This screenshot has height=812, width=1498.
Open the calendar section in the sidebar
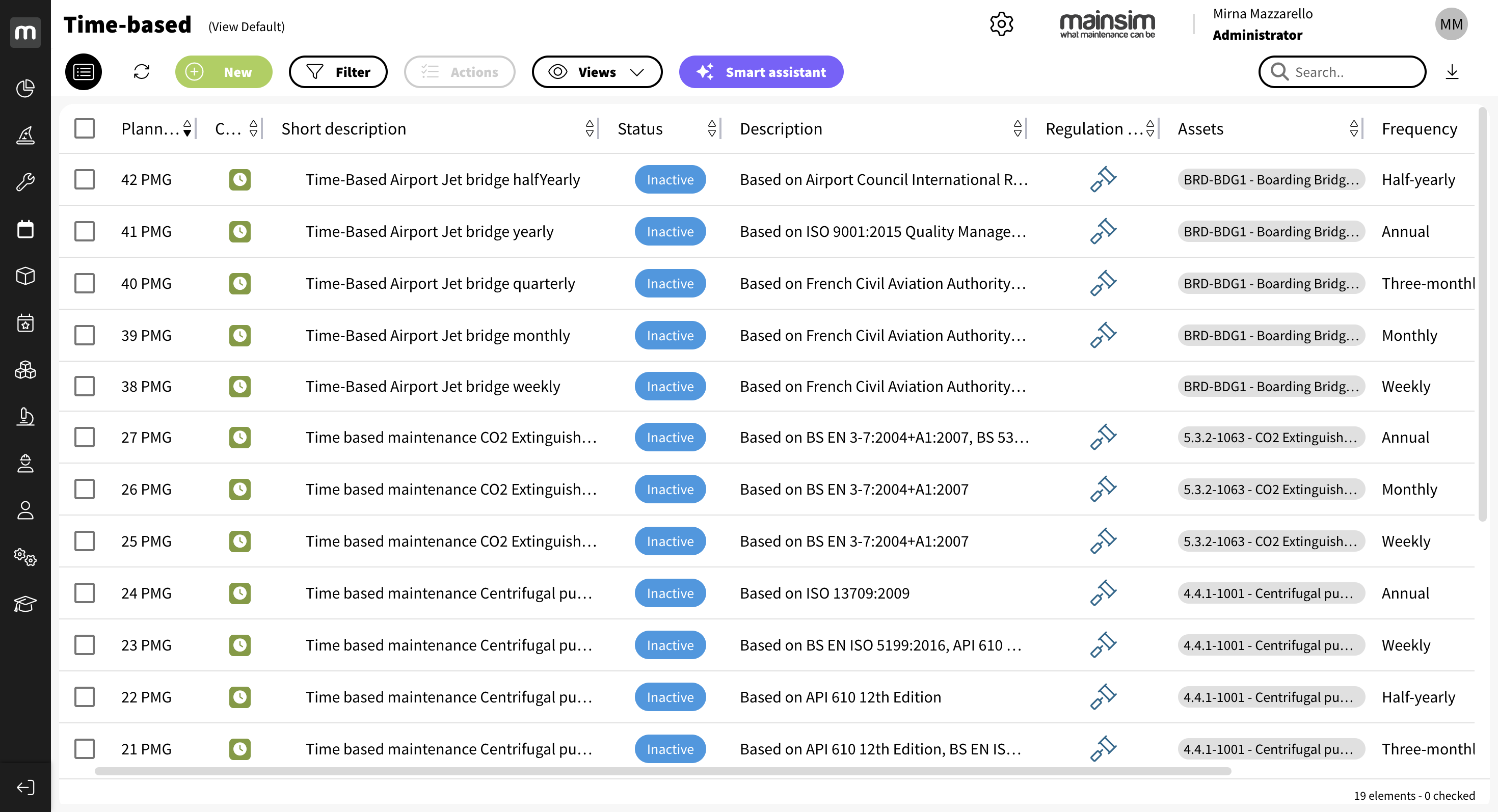(25, 229)
